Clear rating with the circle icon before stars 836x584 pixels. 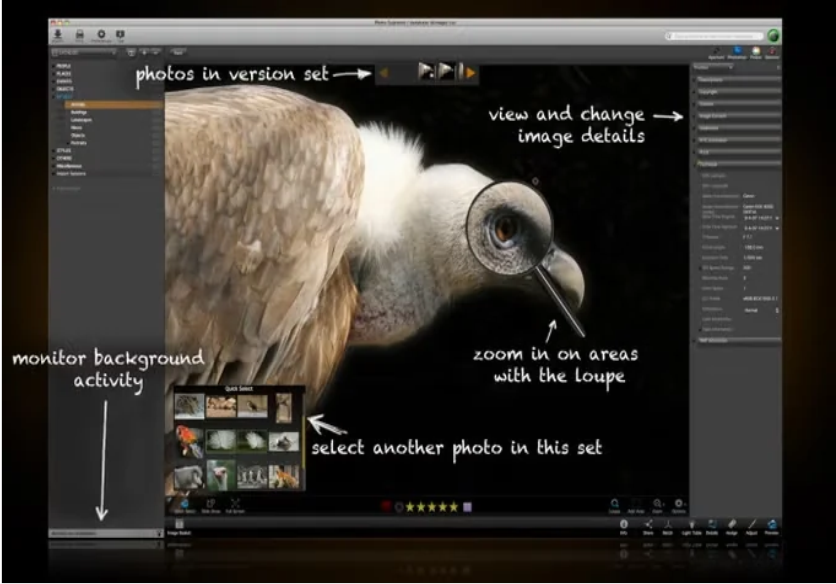click(399, 507)
